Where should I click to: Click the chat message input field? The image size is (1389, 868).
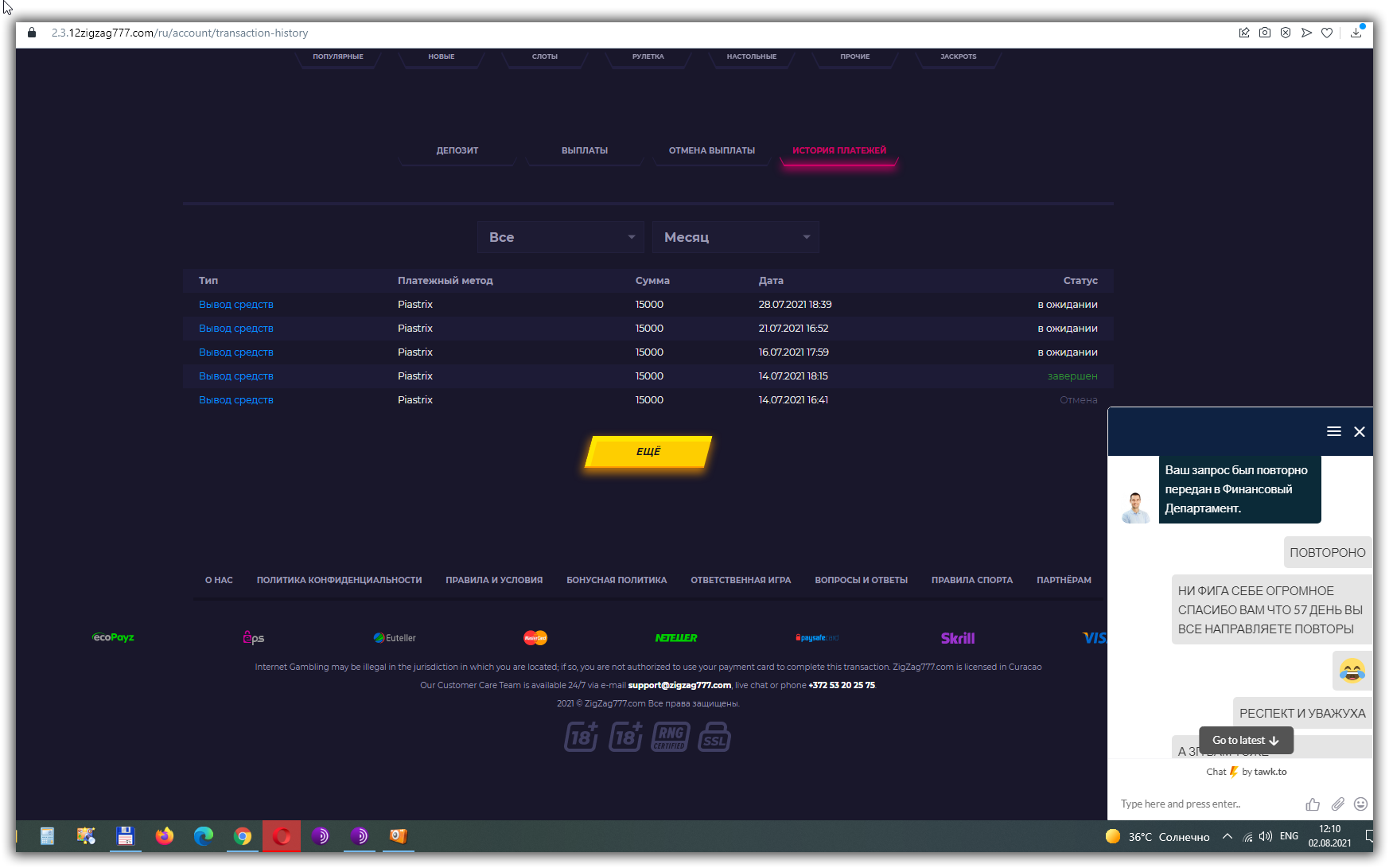tap(1207, 804)
